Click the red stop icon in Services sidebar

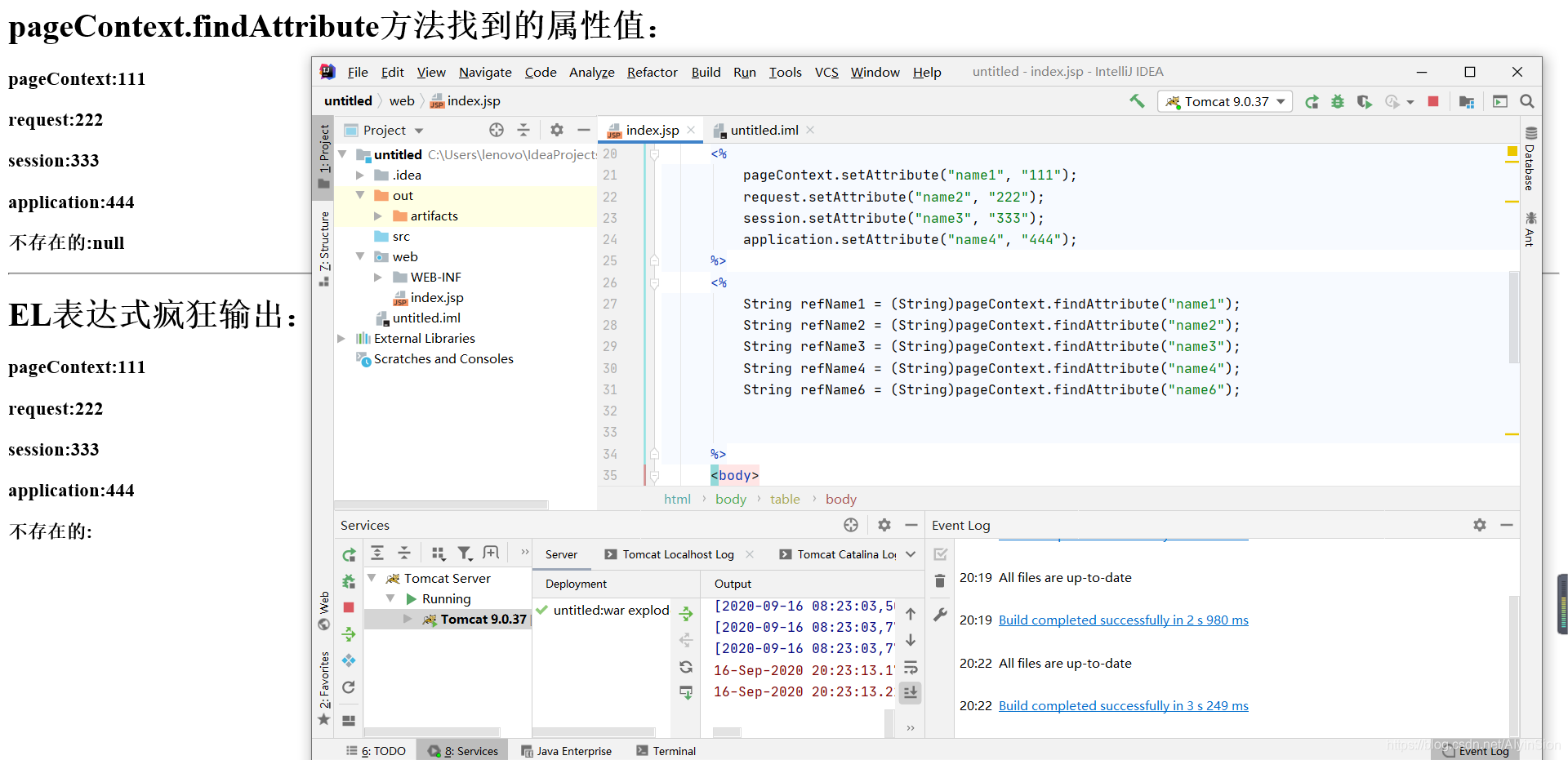pos(349,607)
